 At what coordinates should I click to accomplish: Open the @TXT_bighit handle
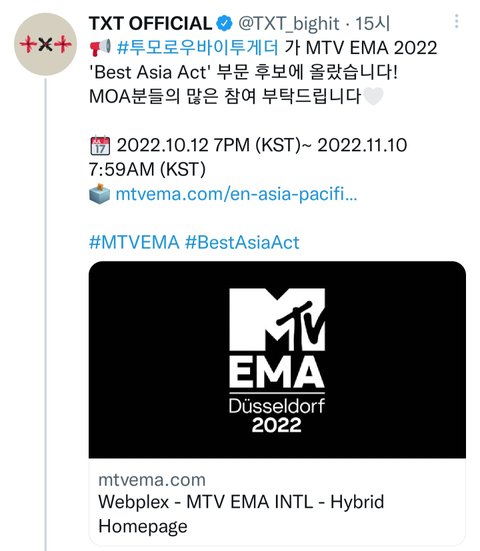(289, 24)
